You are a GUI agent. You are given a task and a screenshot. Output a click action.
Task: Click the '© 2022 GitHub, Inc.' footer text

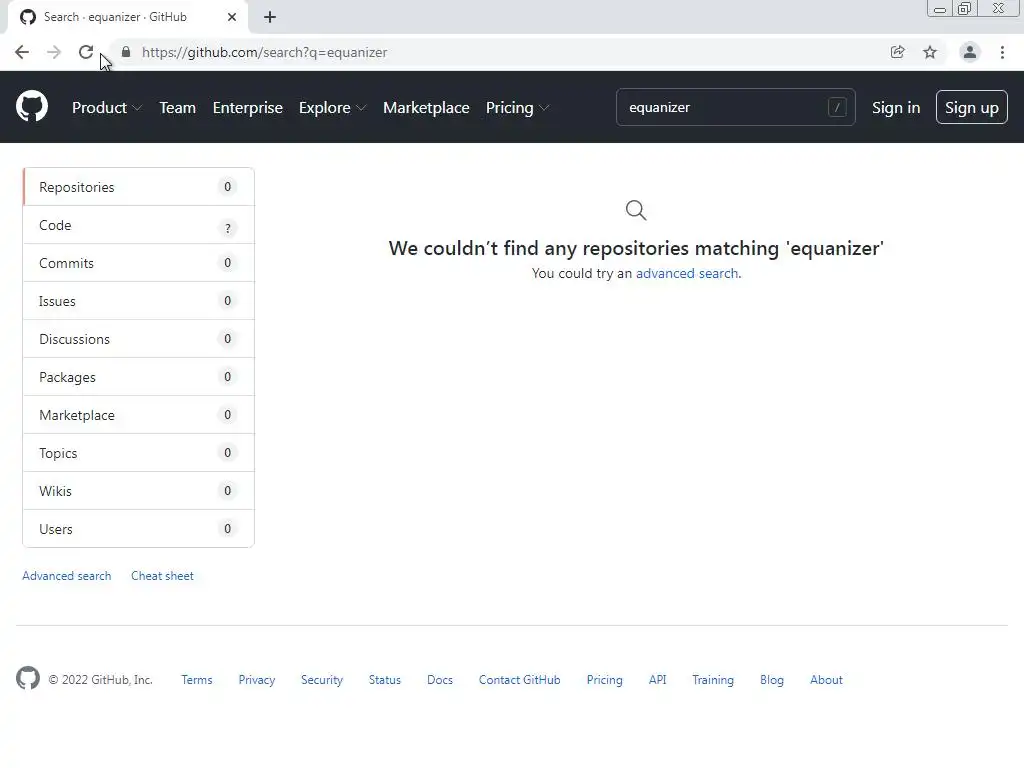point(101,680)
